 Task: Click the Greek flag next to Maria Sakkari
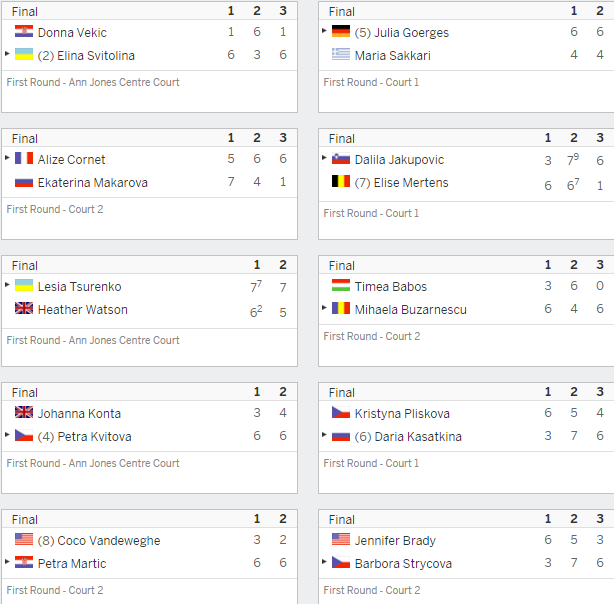[x=341, y=54]
